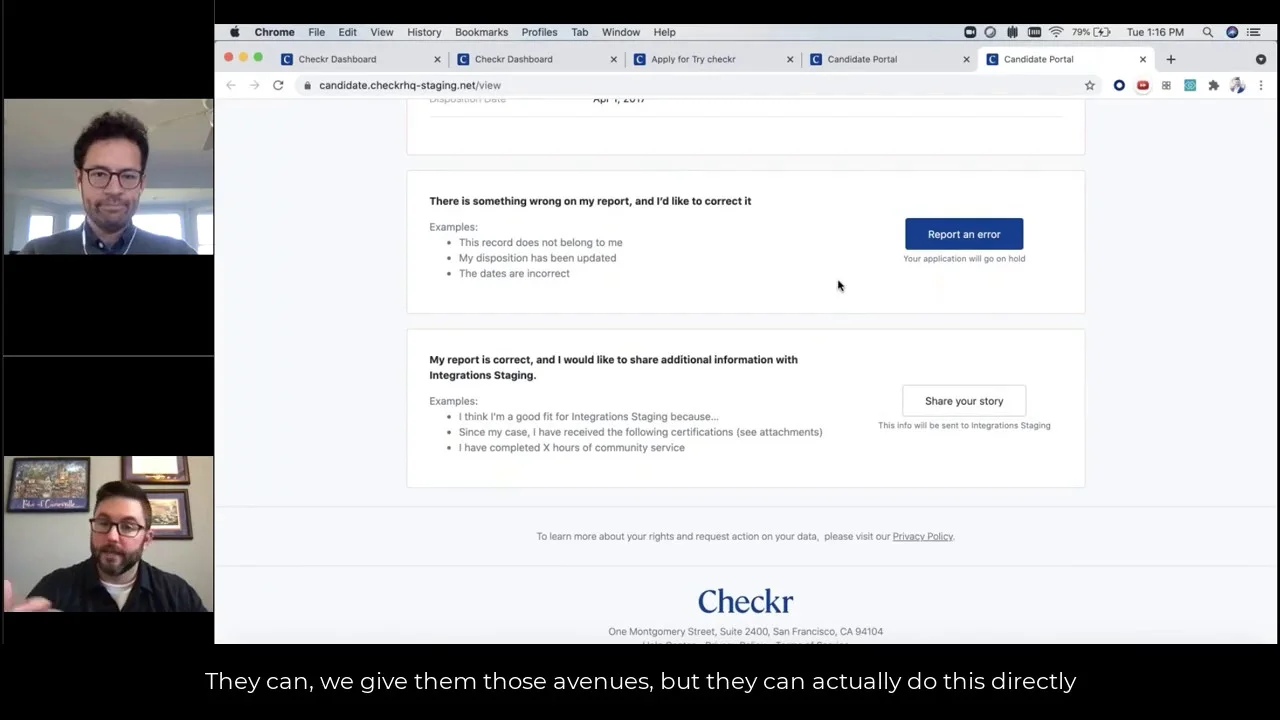Image resolution: width=1280 pixels, height=720 pixels.
Task: Click 'I think I'm a good fit' example
Action: click(588, 416)
